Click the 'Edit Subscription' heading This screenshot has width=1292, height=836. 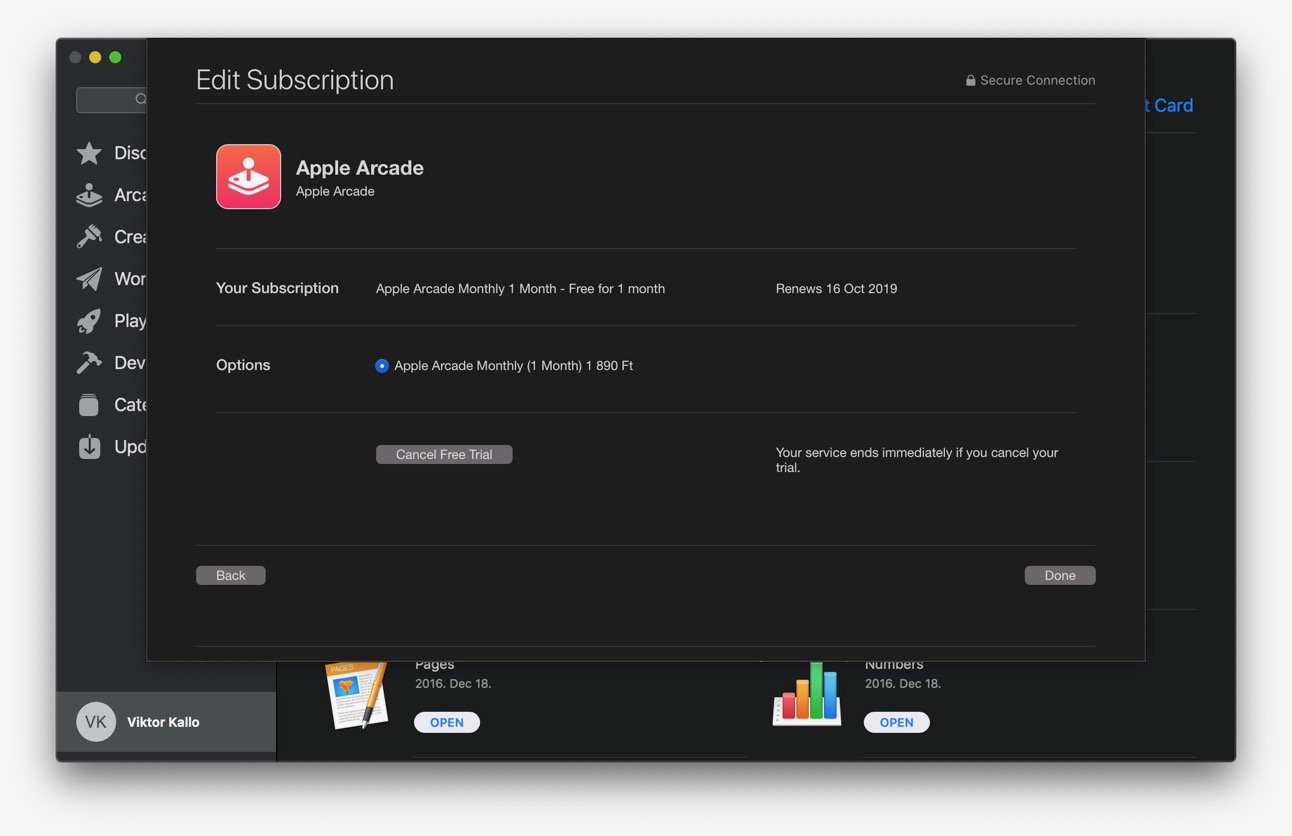pos(295,80)
